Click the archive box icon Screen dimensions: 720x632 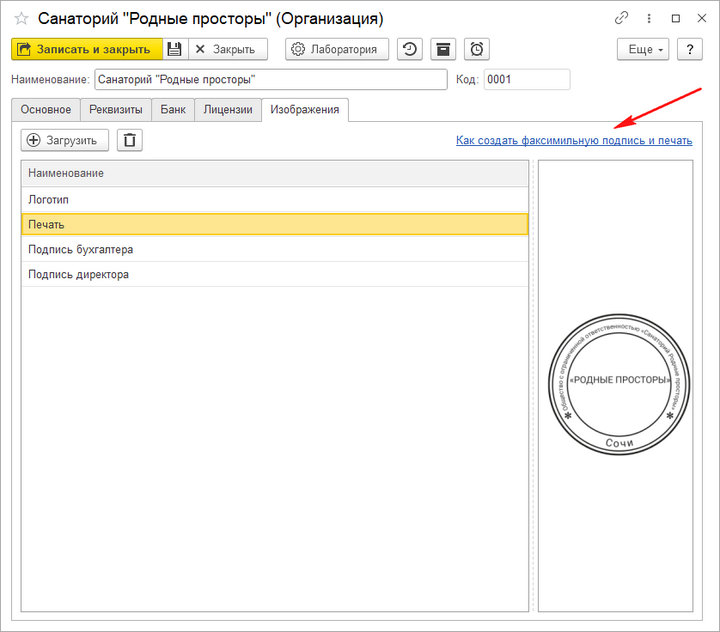click(x=443, y=49)
